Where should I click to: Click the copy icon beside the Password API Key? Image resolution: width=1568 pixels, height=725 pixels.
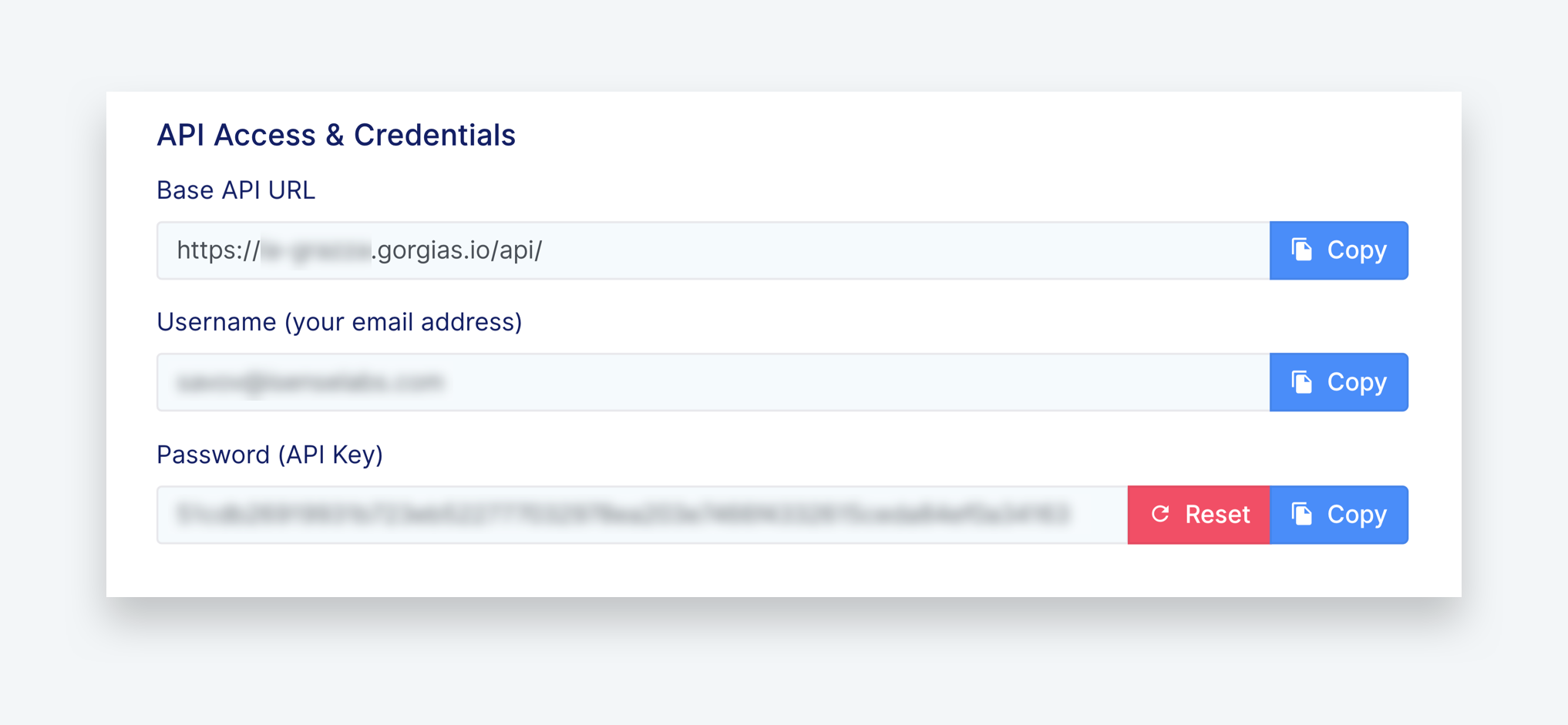tap(1302, 514)
